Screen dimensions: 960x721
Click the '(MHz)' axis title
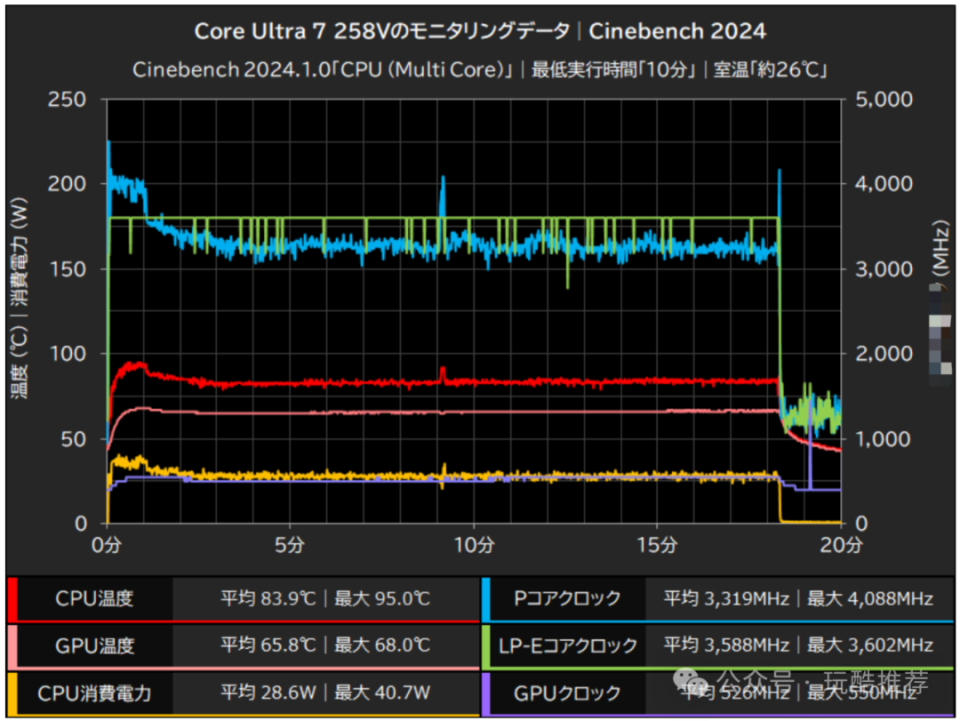click(941, 248)
